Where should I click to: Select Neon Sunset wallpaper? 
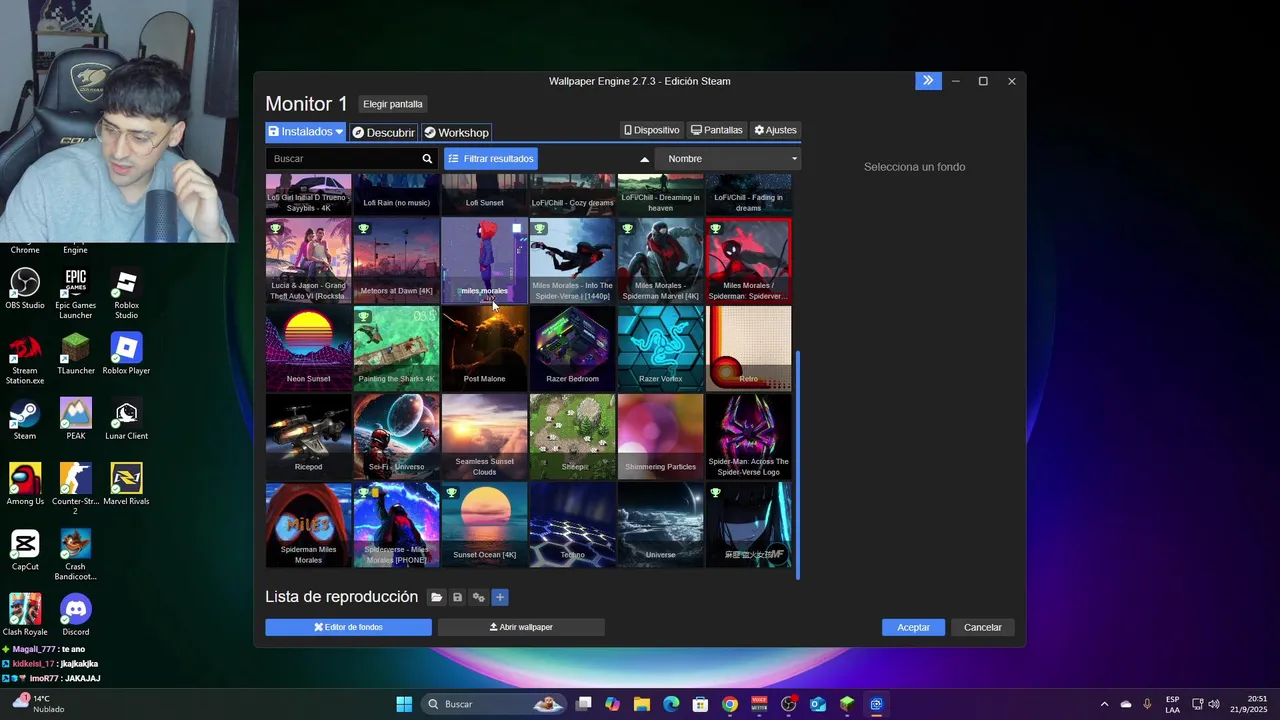(x=308, y=347)
